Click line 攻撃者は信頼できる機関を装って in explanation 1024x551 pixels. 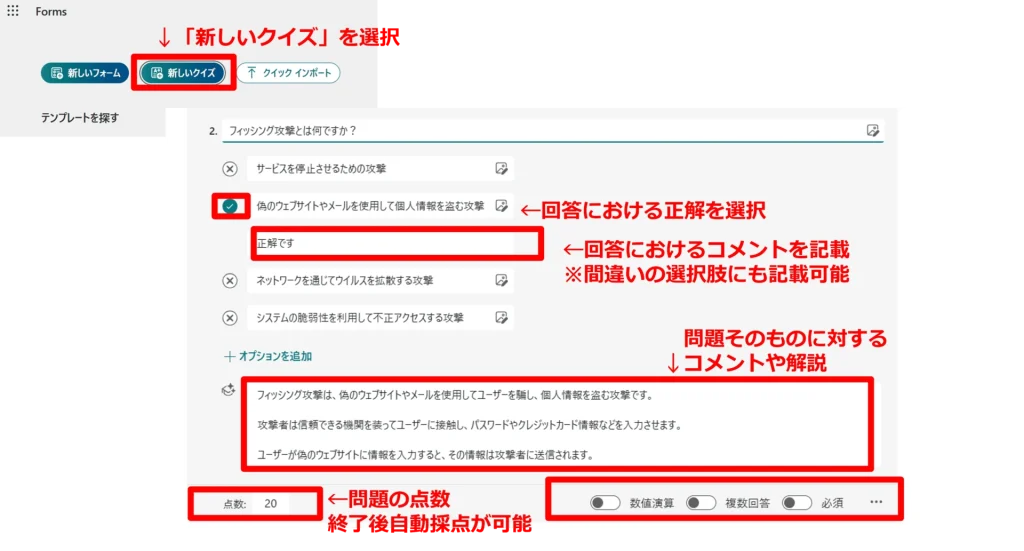[470, 425]
